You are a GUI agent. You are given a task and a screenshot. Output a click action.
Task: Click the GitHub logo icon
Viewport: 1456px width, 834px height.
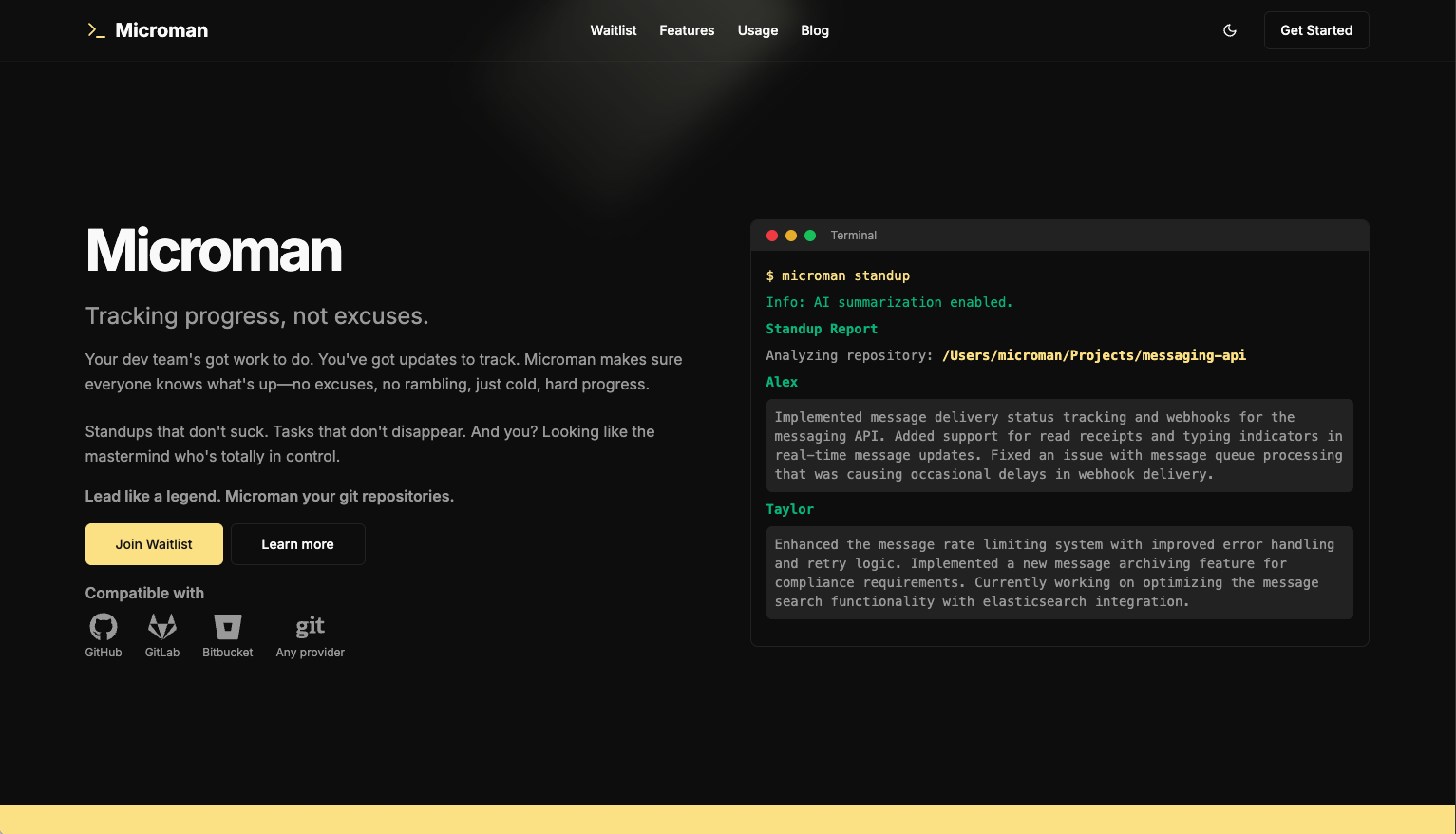coord(104,627)
